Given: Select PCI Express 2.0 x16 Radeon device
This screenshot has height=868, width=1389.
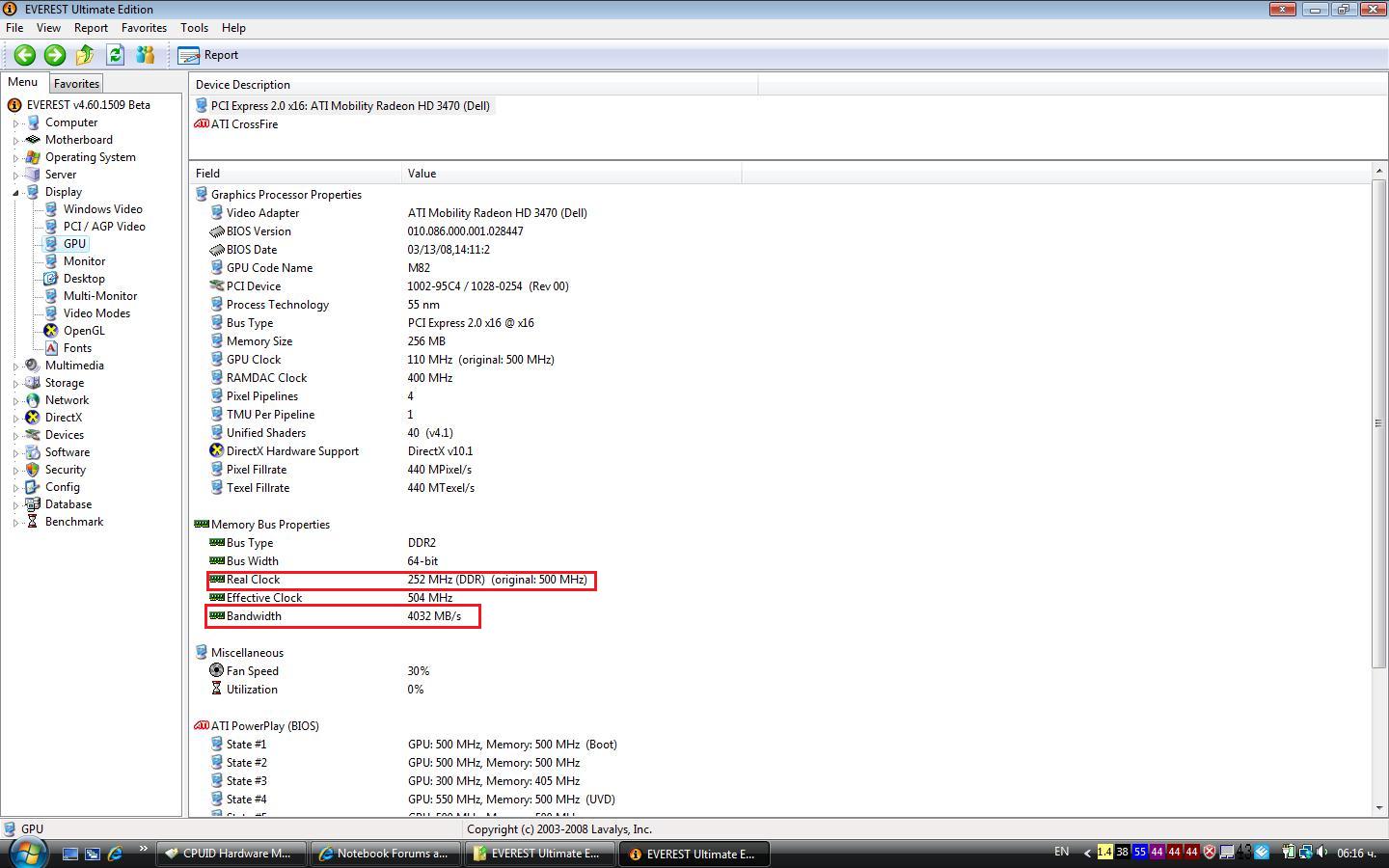Looking at the screenshot, I should click(350, 106).
